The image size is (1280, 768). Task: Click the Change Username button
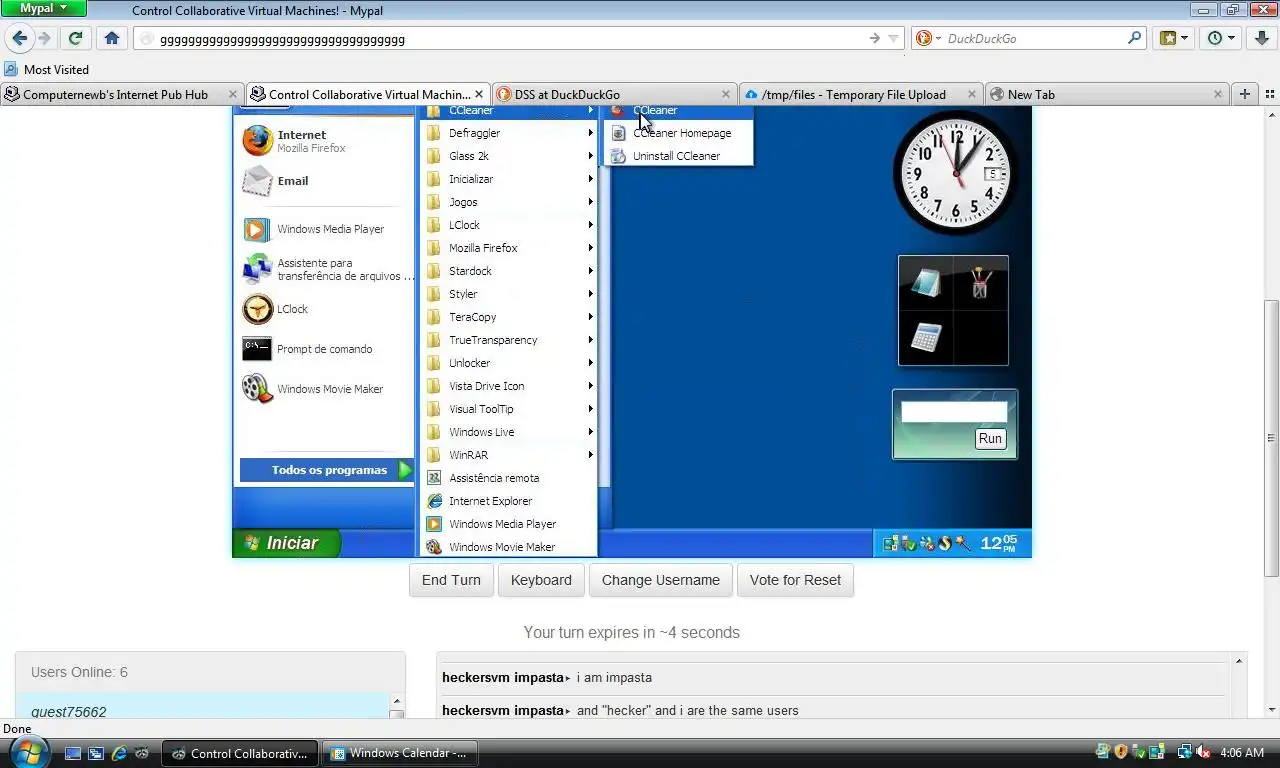(x=661, y=580)
